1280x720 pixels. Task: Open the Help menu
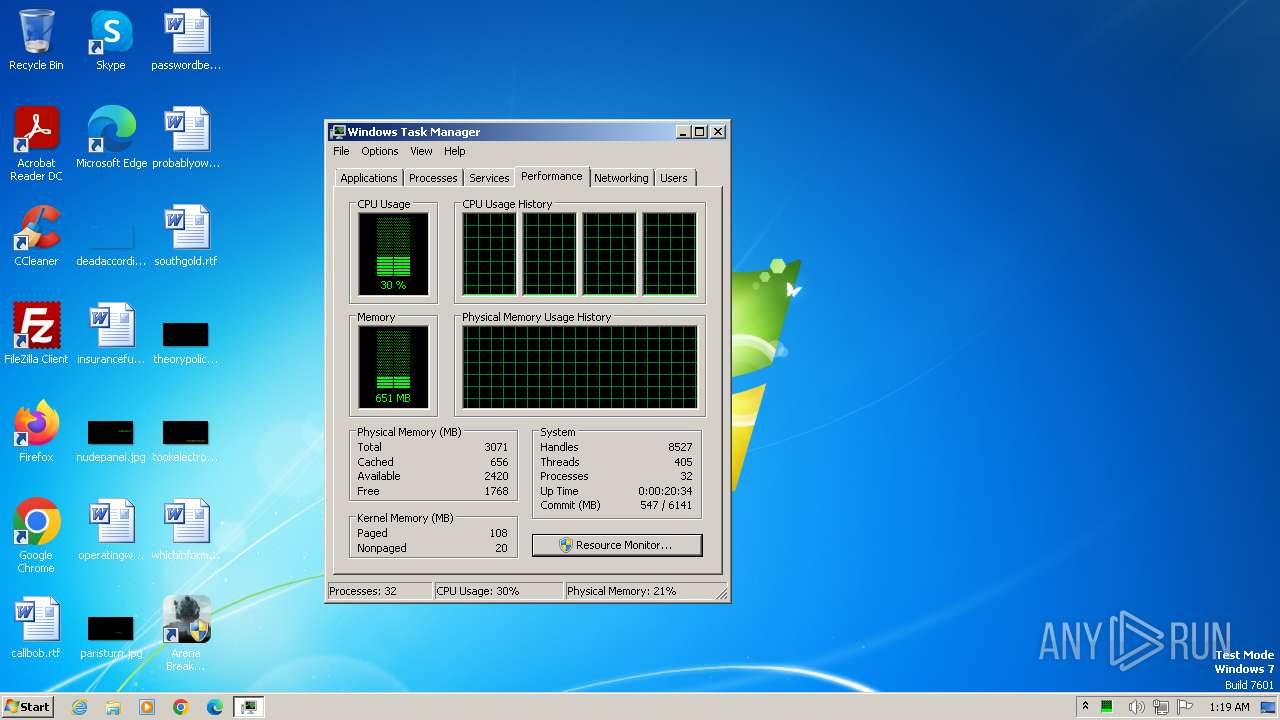[x=455, y=151]
